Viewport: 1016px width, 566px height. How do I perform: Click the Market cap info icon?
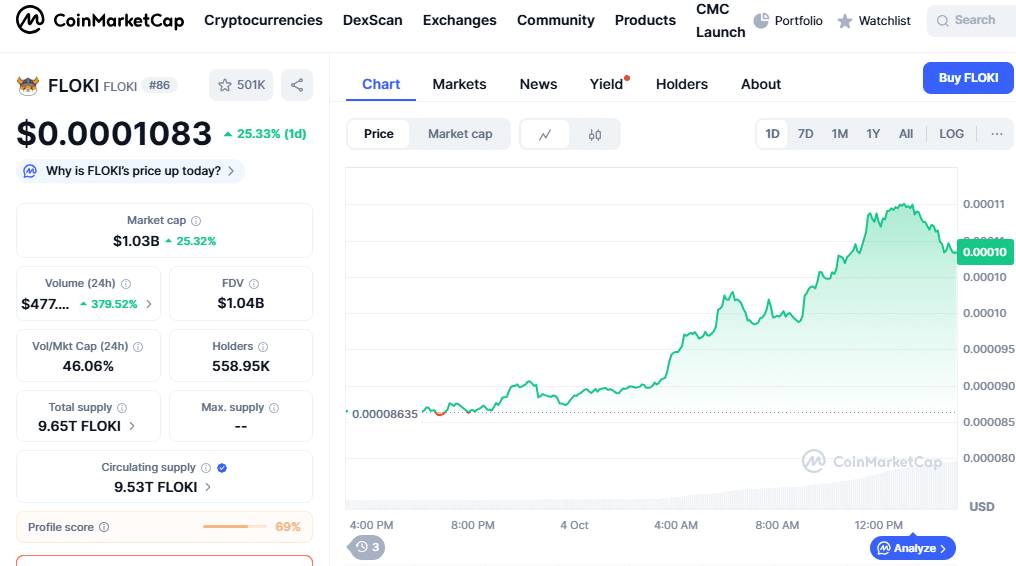point(196,221)
